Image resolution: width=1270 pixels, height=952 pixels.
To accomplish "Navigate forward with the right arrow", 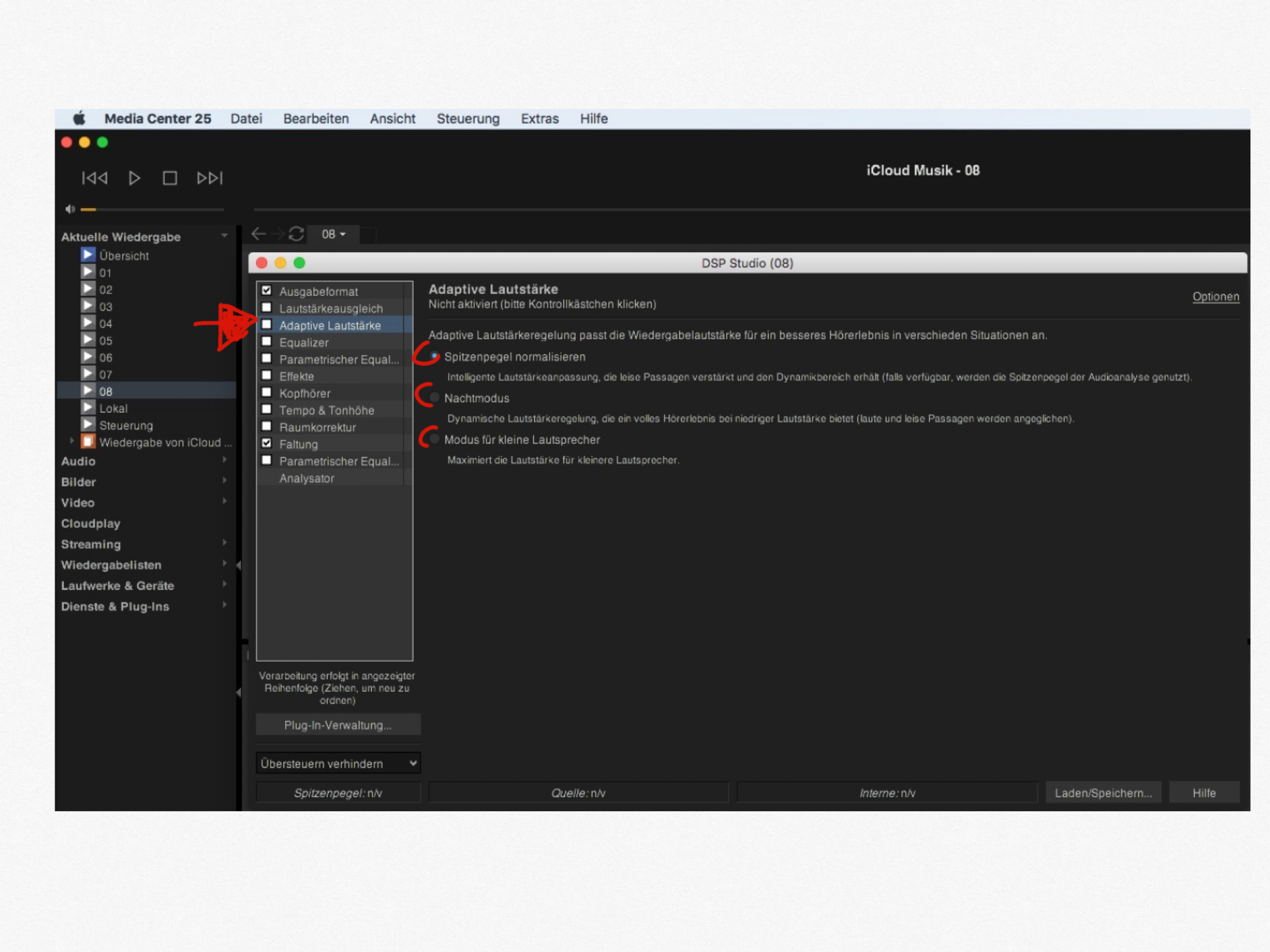I will pos(278,234).
